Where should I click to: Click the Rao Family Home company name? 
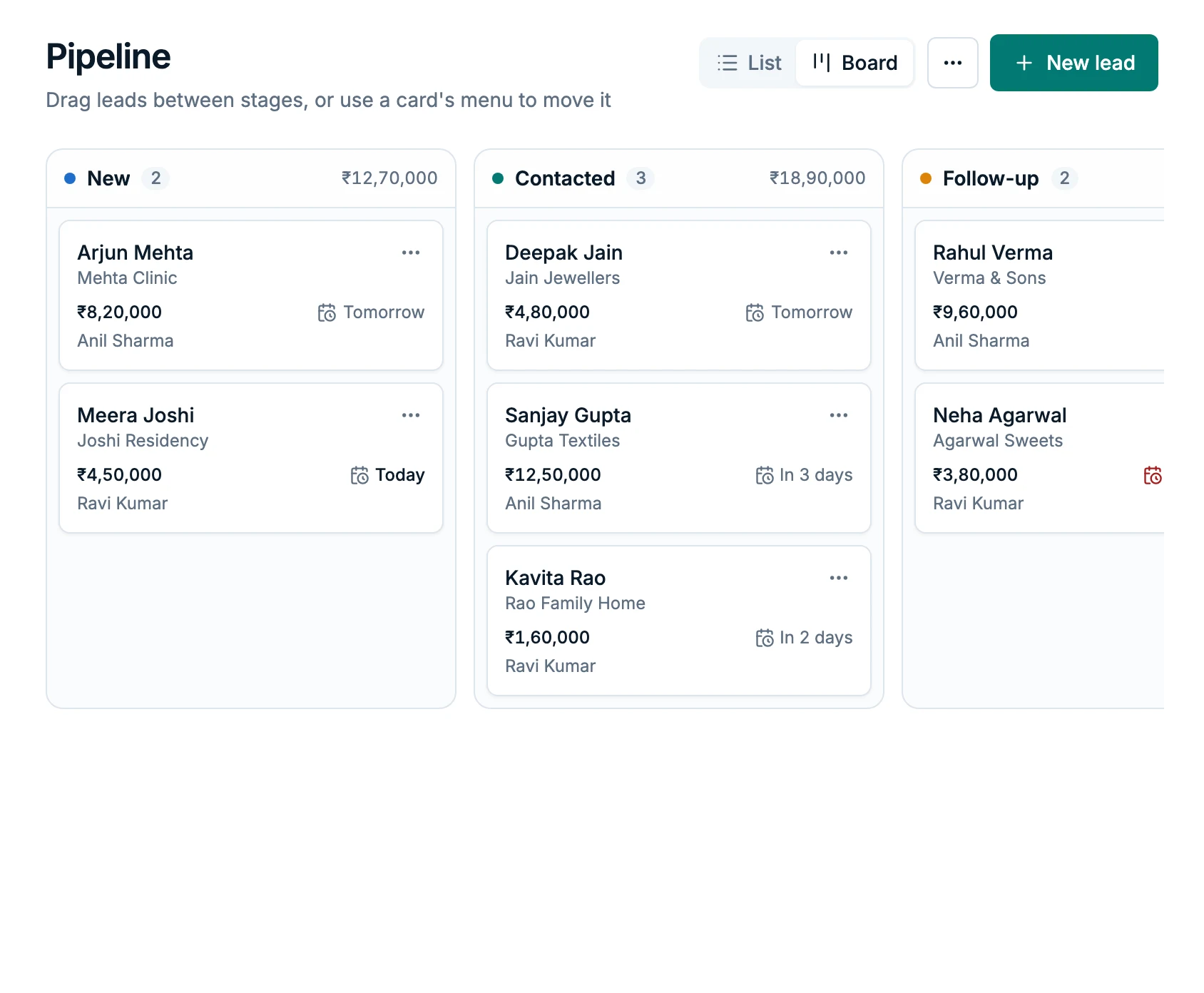pyautogui.click(x=575, y=604)
